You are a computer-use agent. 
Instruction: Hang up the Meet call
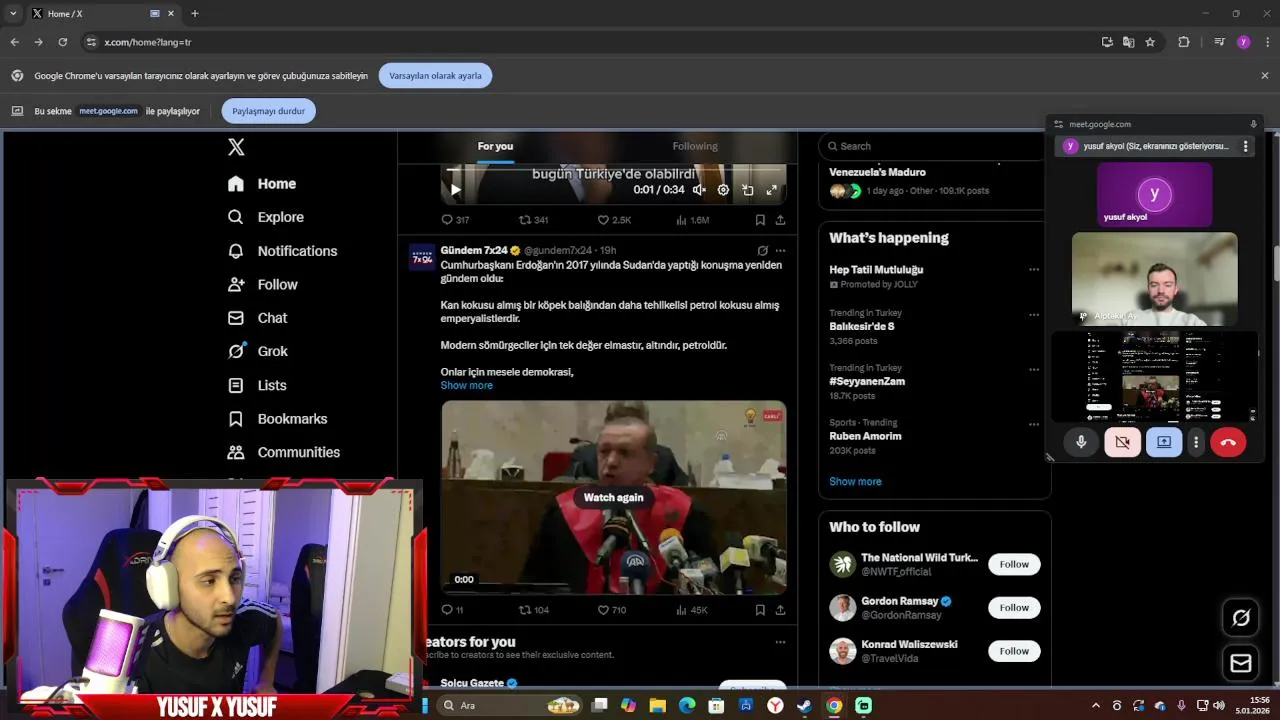click(x=1228, y=442)
